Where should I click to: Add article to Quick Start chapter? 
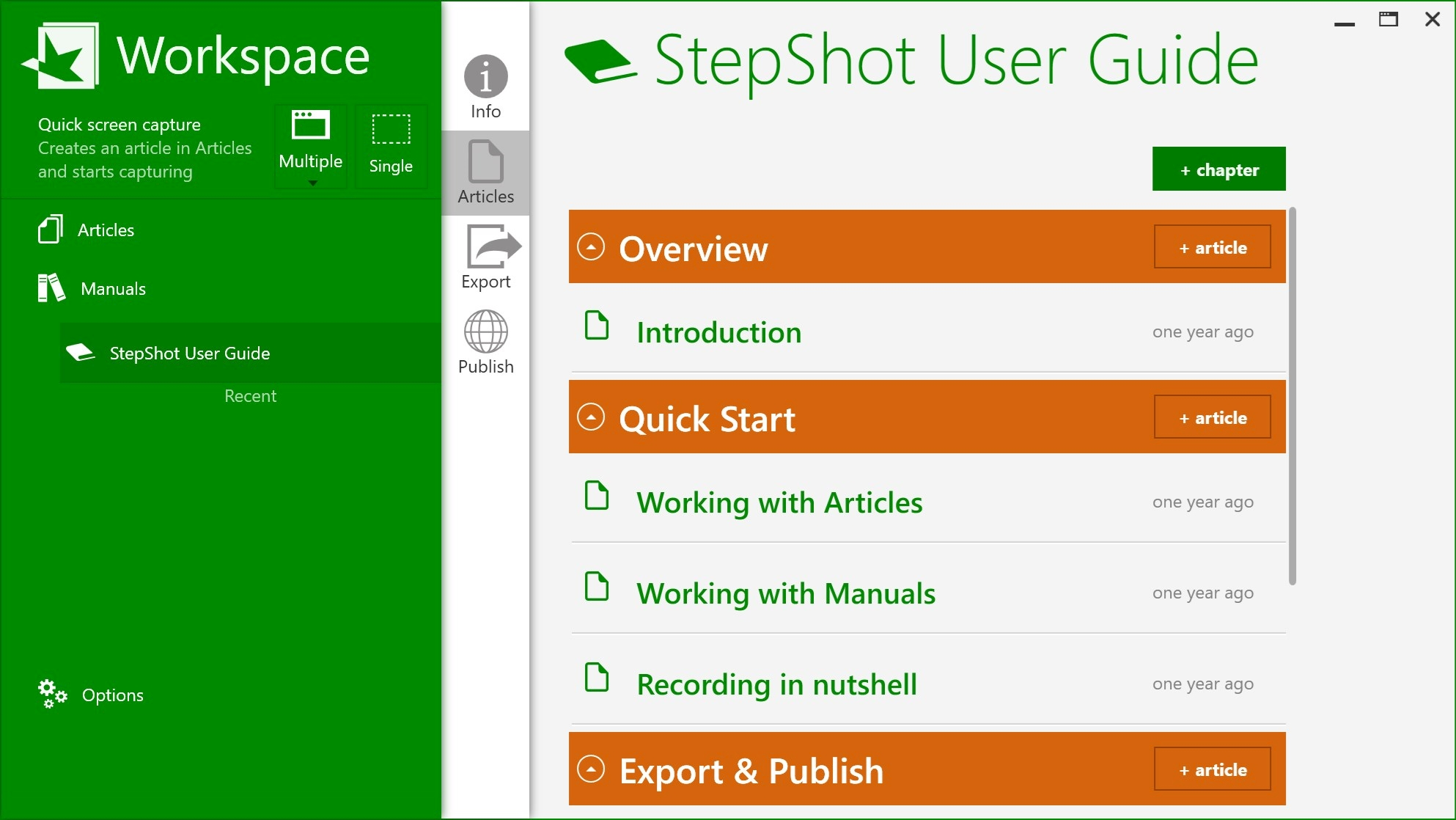point(1212,417)
